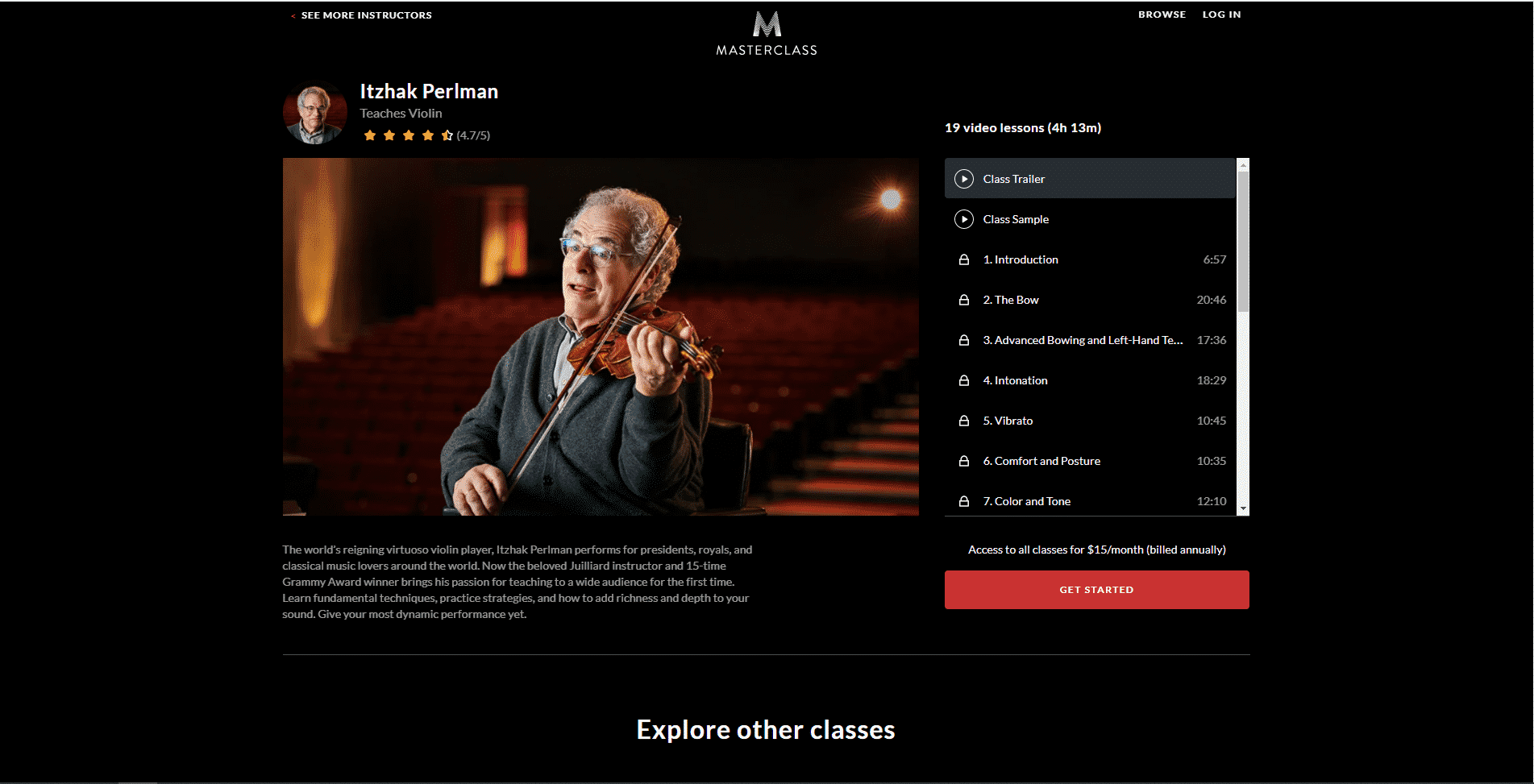This screenshot has height=784, width=1534.
Task: Click play icon beside Class Trailer
Action: pyautogui.click(x=964, y=179)
